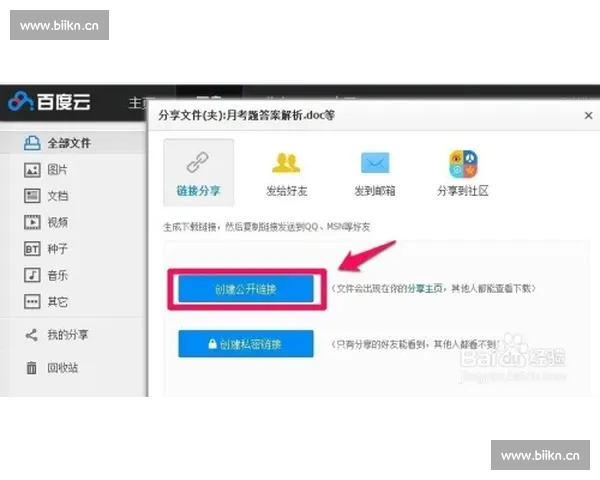Click the 创建私密链接 button

[246, 344]
